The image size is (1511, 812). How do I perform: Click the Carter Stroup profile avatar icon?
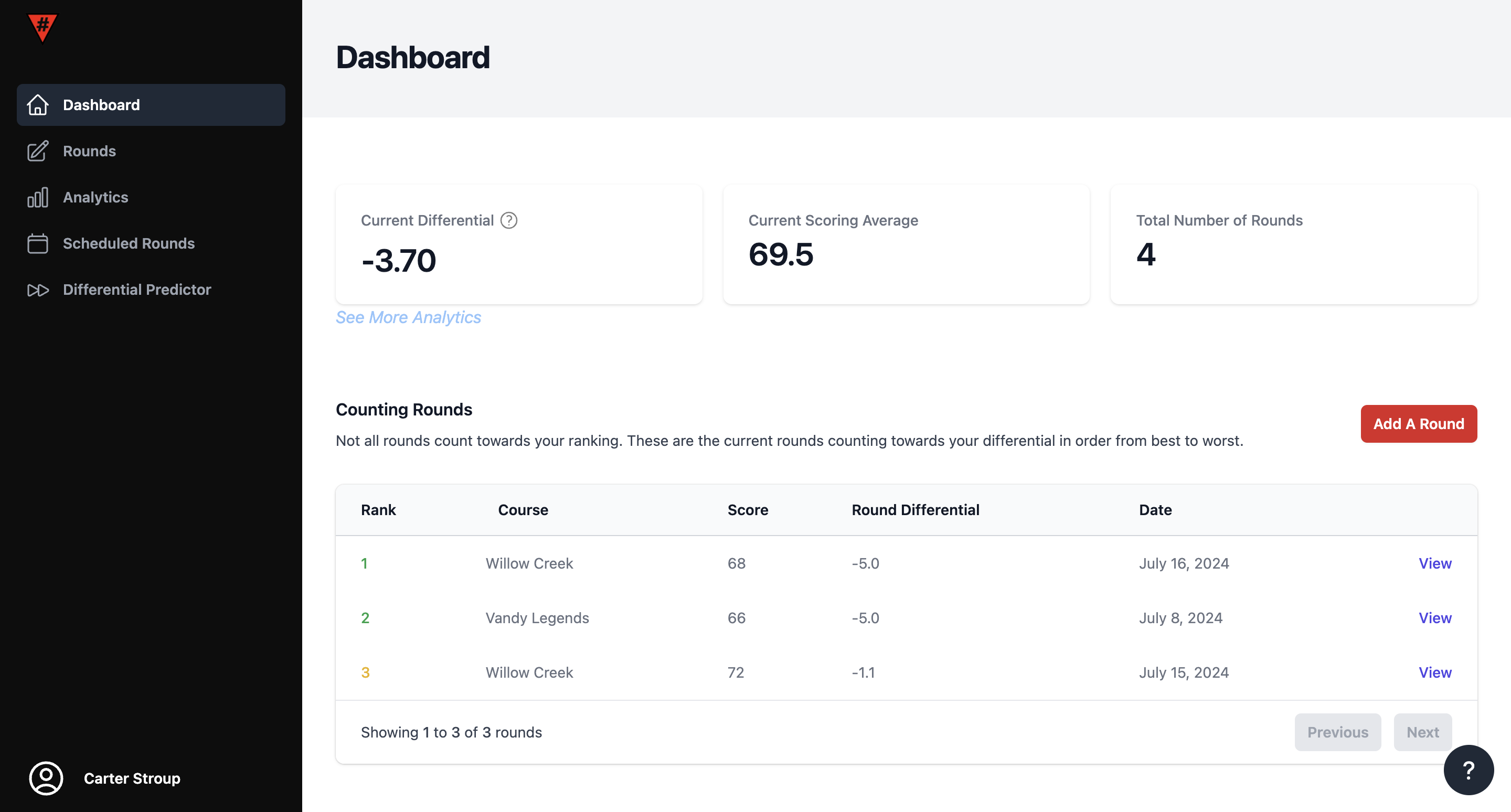[46, 778]
